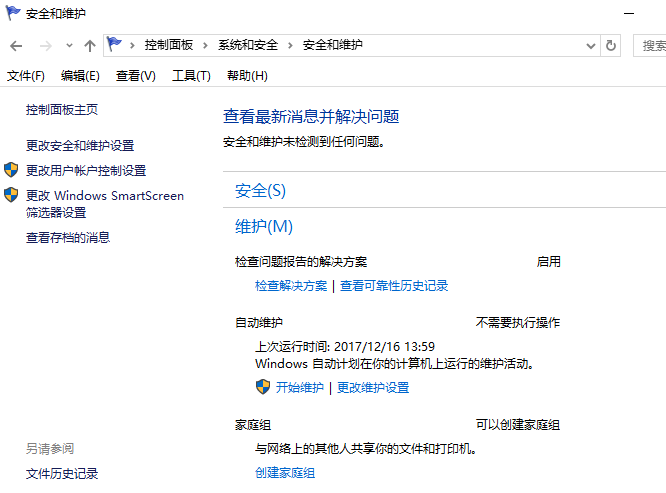Click the 自动维护 label
The width and height of the screenshot is (666, 493).
pyautogui.click(x=259, y=323)
